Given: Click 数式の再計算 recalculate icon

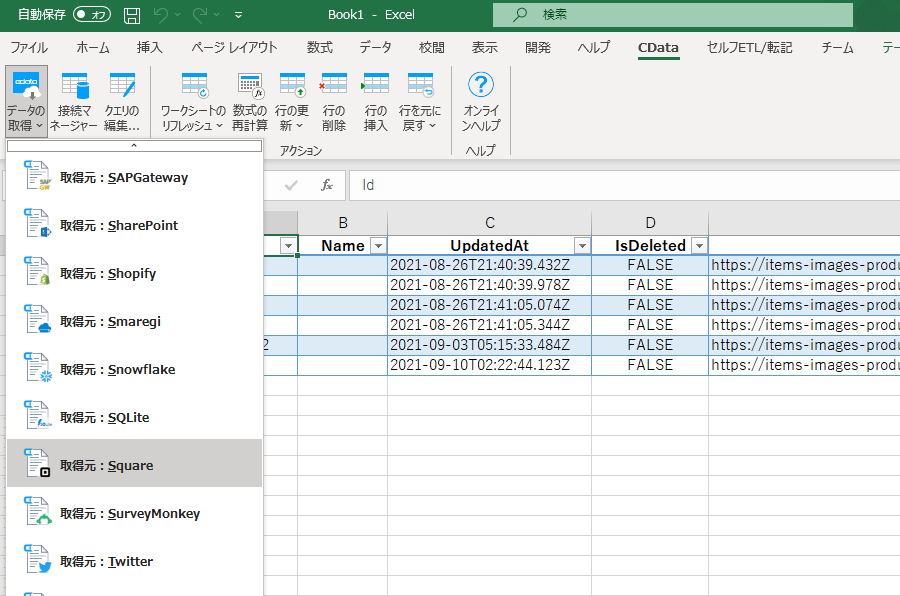Looking at the screenshot, I should pyautogui.click(x=250, y=86).
